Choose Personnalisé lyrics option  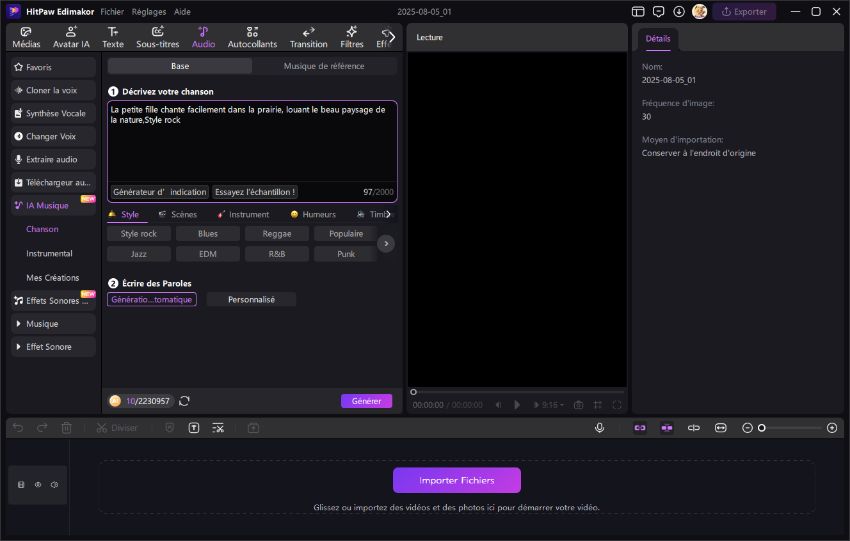[252, 300]
